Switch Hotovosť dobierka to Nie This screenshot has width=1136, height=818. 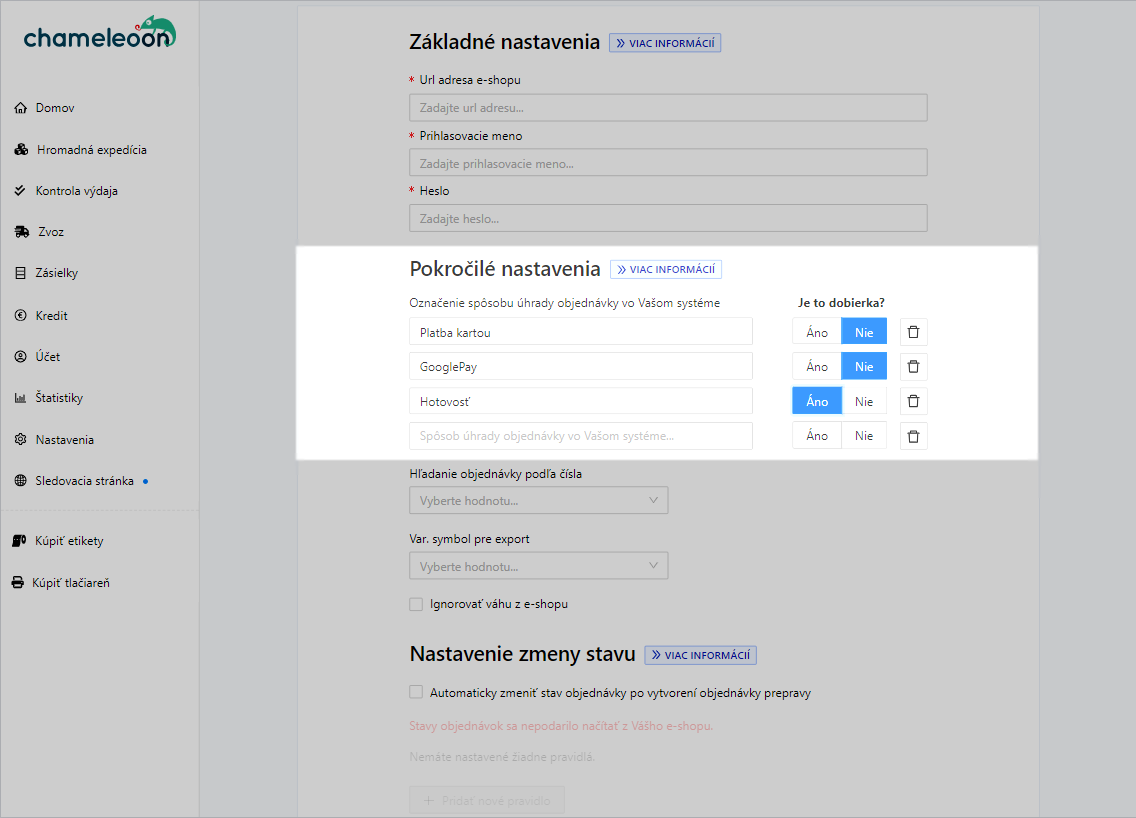[863, 400]
